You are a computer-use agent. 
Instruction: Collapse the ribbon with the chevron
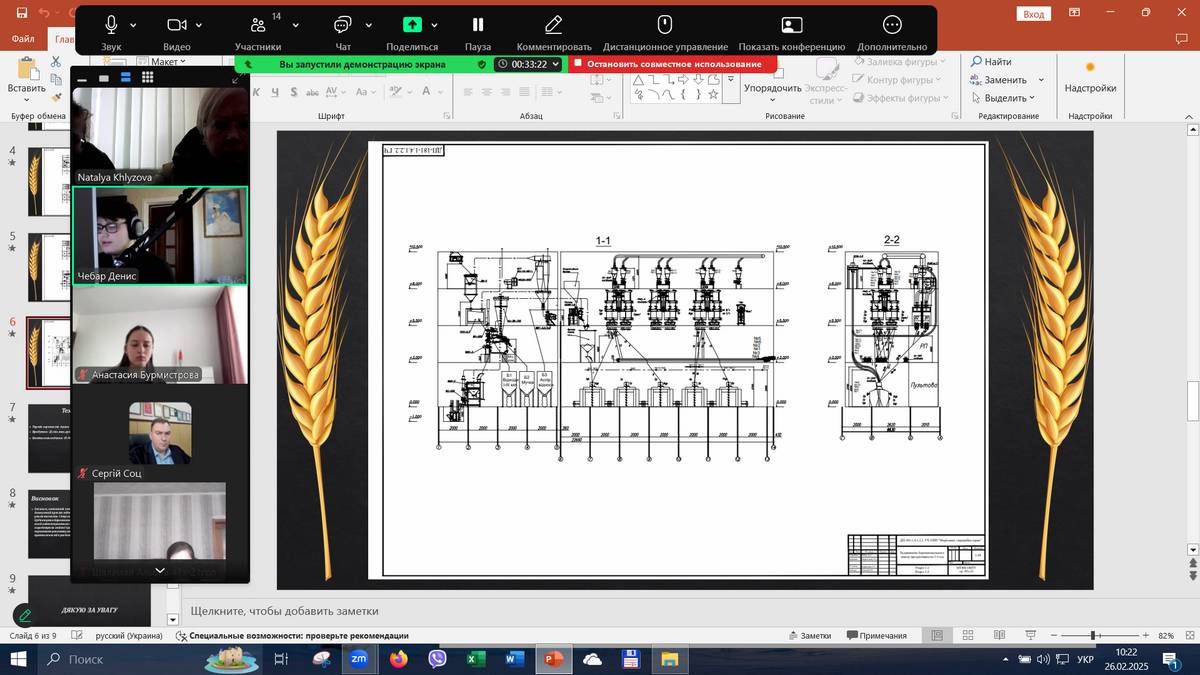click(x=1189, y=116)
